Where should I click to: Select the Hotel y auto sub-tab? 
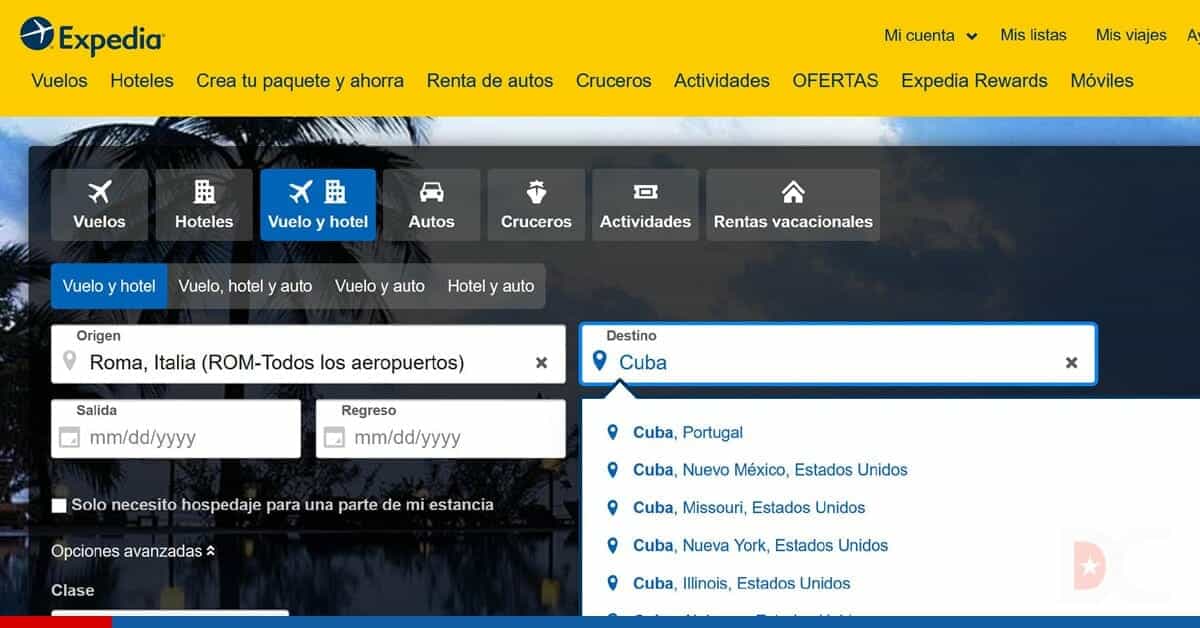click(491, 286)
